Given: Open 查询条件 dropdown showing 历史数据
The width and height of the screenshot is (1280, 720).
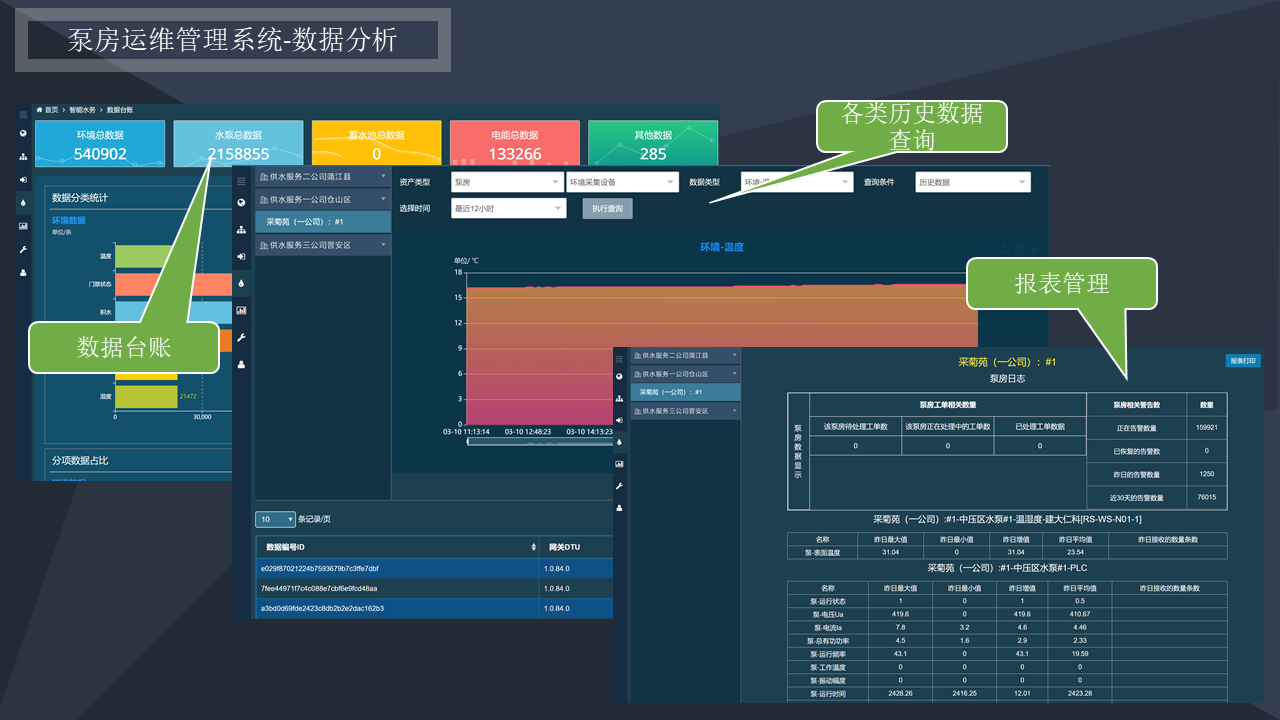Looking at the screenshot, I should tap(973, 182).
